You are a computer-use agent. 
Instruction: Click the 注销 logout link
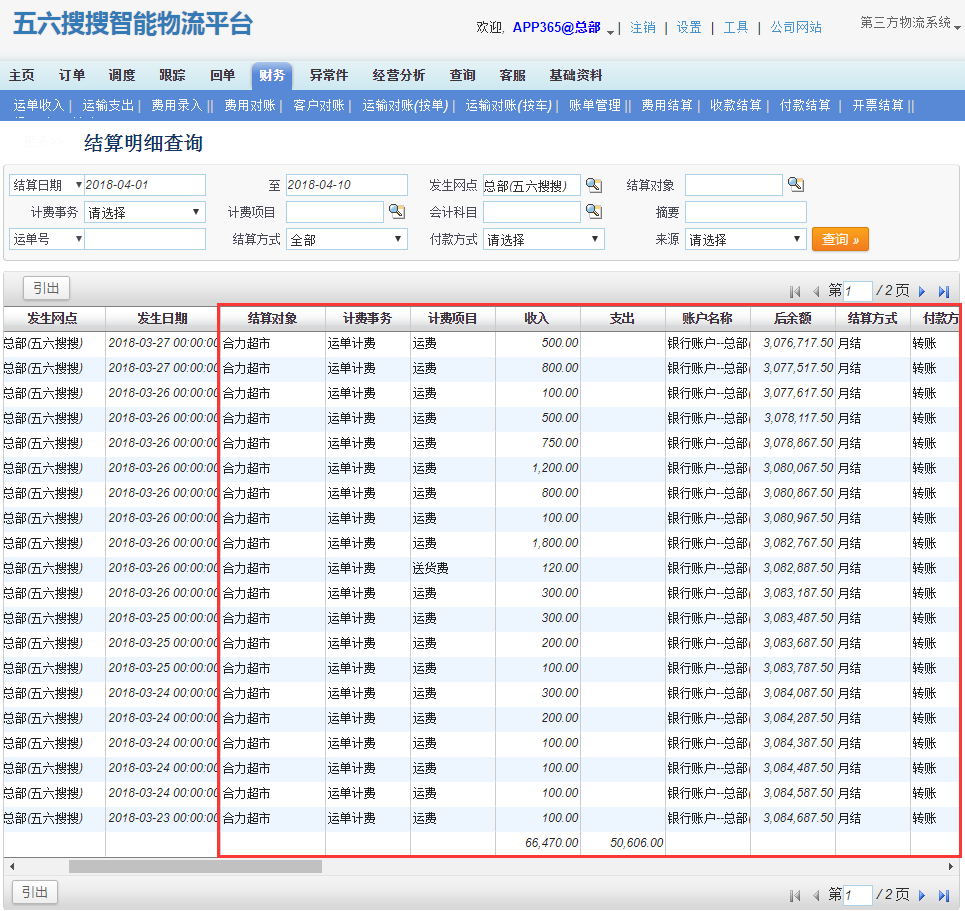pos(643,27)
